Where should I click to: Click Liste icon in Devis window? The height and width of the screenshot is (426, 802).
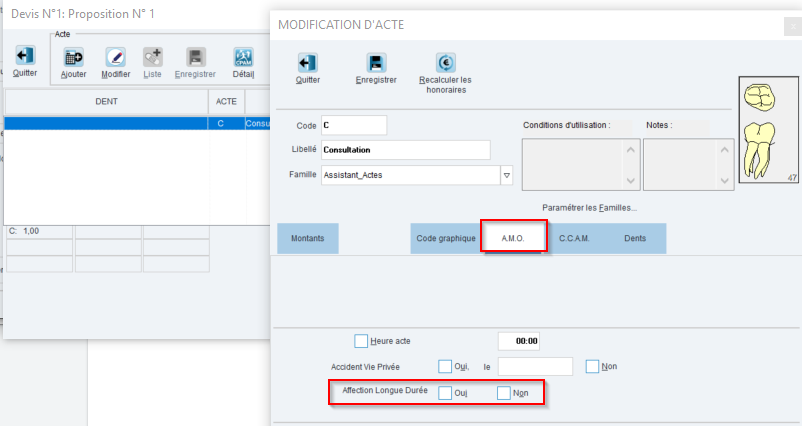(x=152, y=57)
